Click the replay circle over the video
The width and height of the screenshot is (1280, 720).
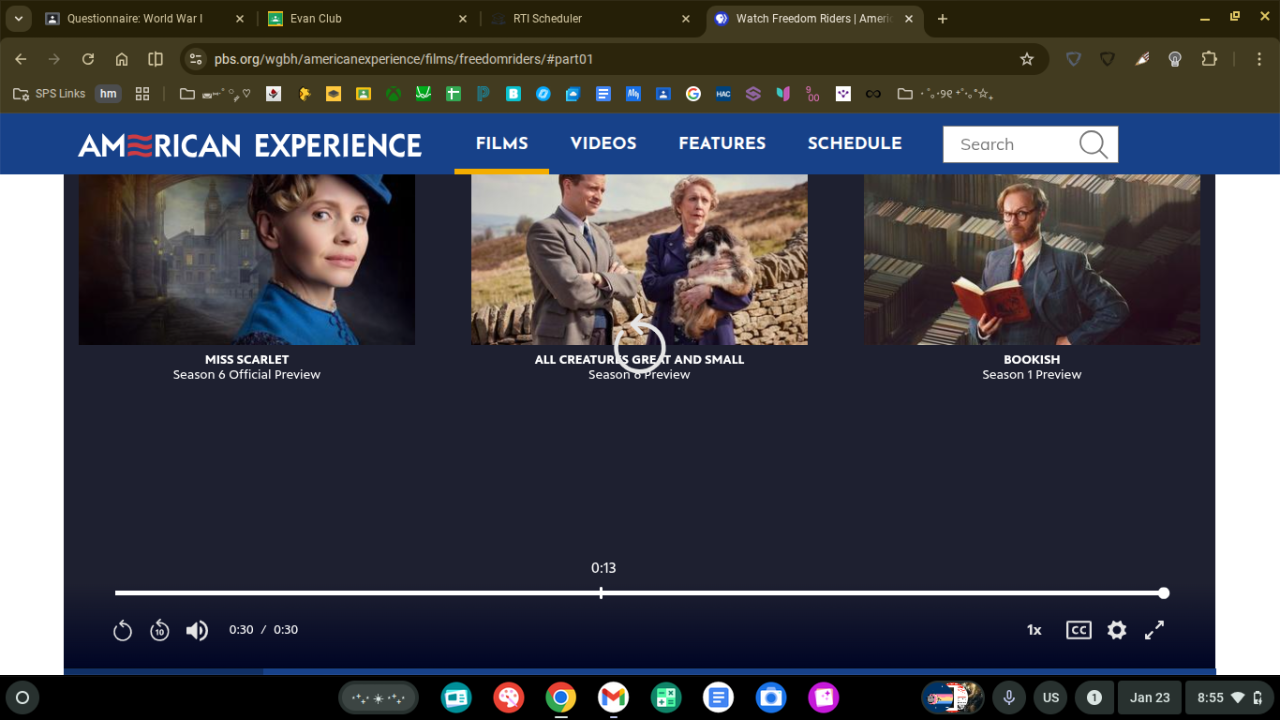640,345
